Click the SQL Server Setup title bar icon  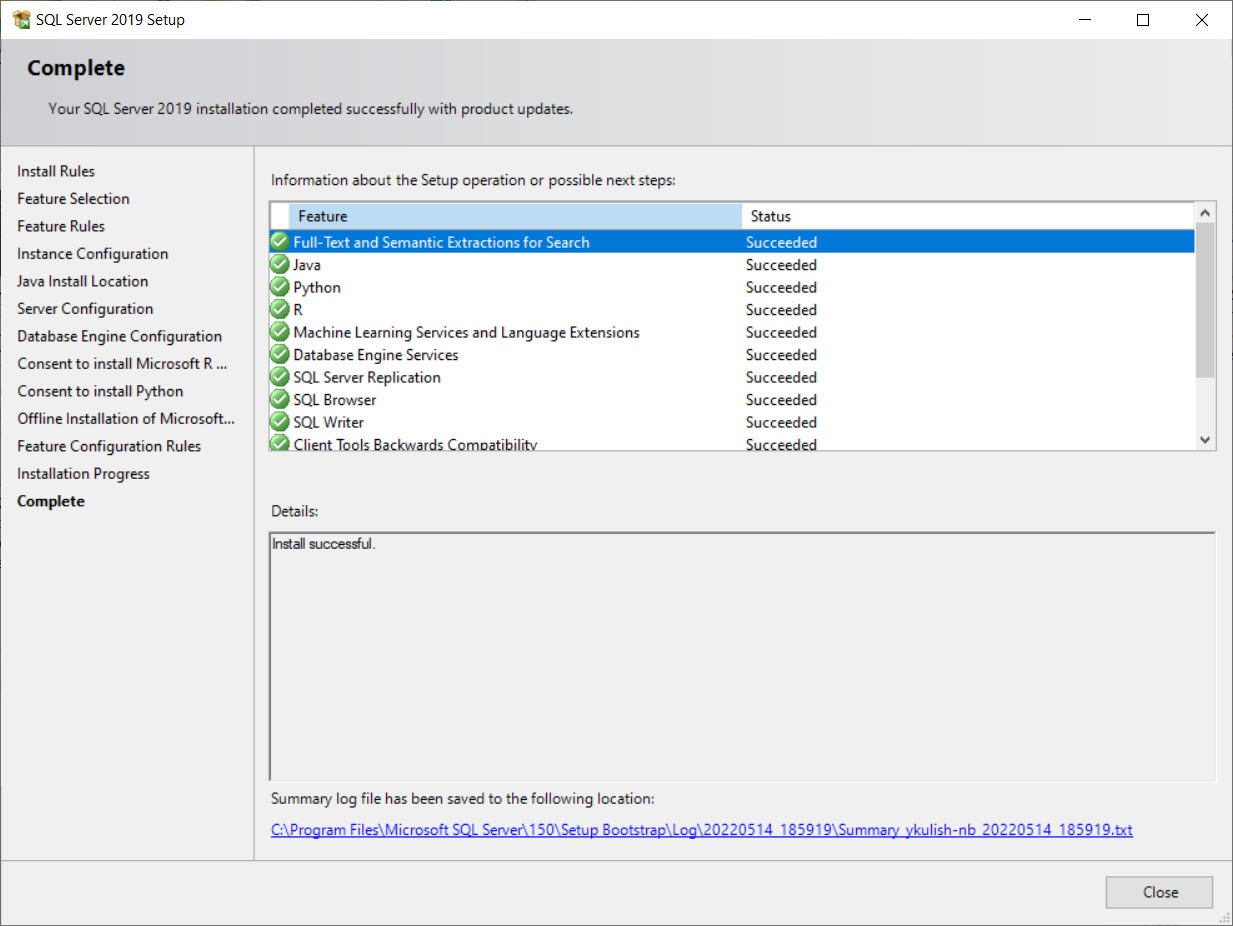point(21,20)
